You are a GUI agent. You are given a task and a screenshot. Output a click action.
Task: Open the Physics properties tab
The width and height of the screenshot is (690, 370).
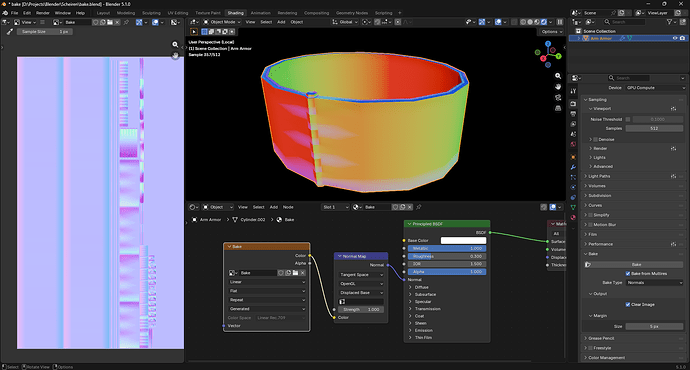[573, 187]
